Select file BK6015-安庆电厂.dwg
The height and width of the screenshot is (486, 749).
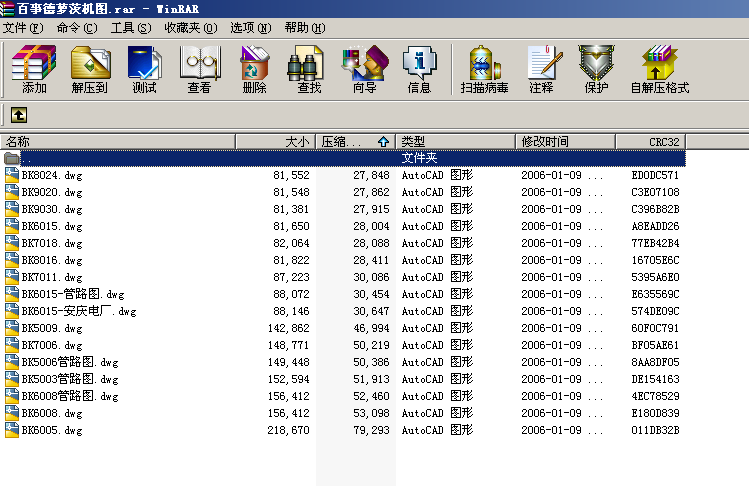coord(79,311)
